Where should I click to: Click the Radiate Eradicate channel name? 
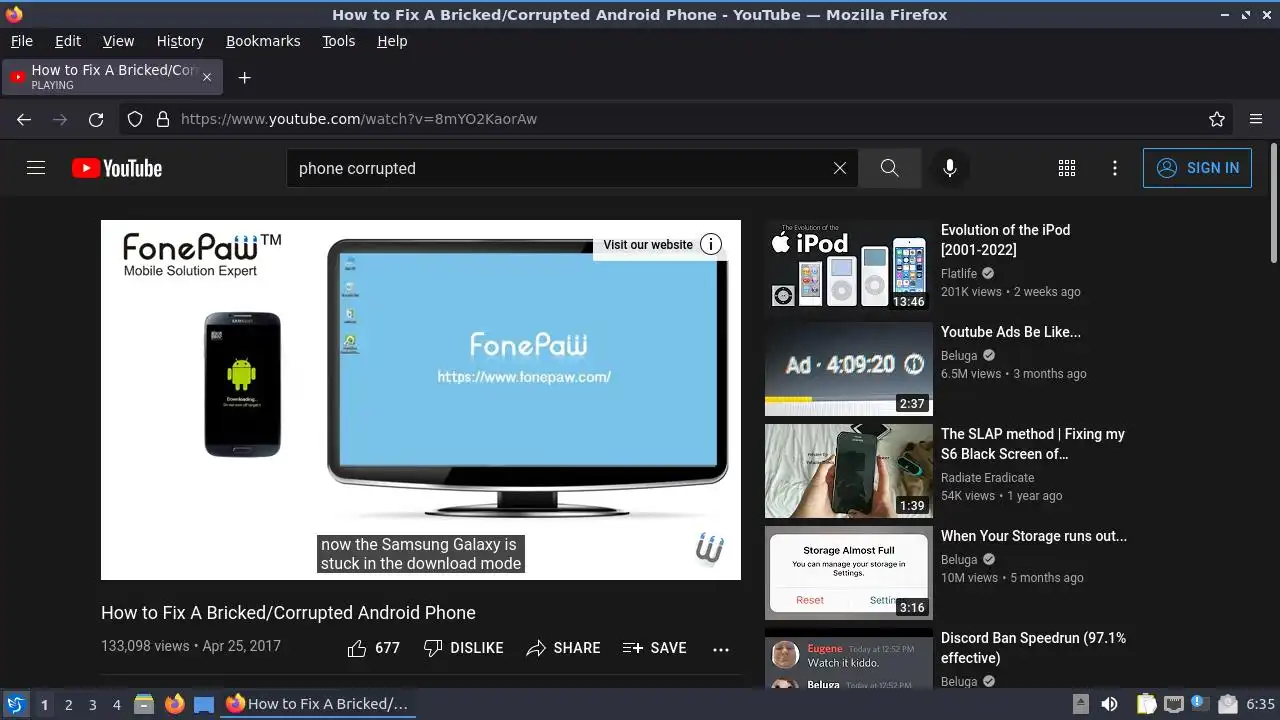[x=988, y=477]
